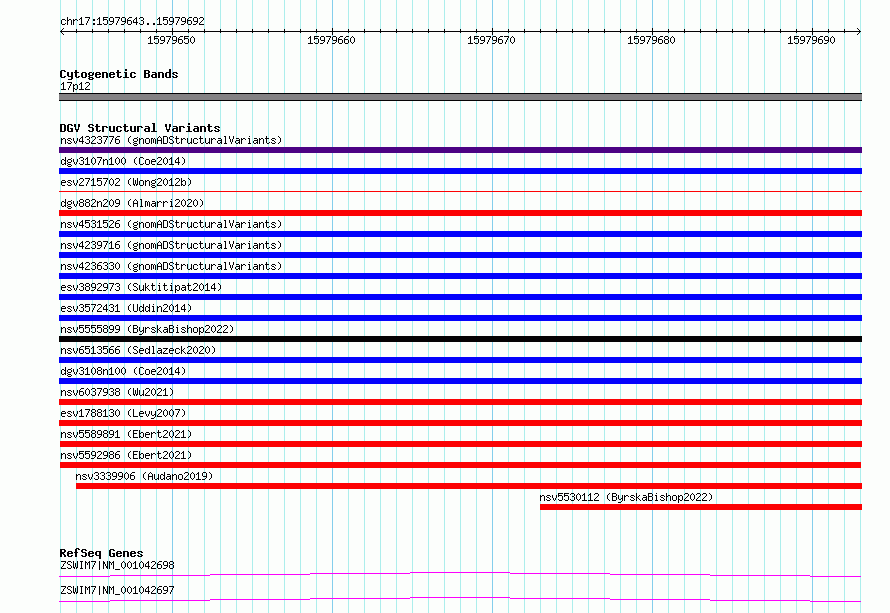Open the esv2715702 (Wong2012b) variant
This screenshot has height=613, width=890.
pyautogui.click(x=126, y=182)
